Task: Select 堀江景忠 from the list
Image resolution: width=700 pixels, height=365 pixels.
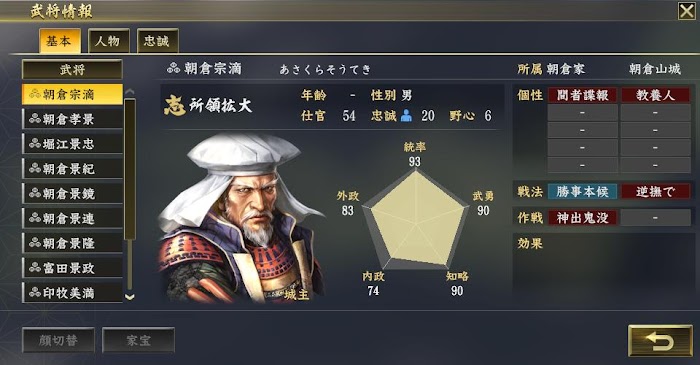Action: 72,144
